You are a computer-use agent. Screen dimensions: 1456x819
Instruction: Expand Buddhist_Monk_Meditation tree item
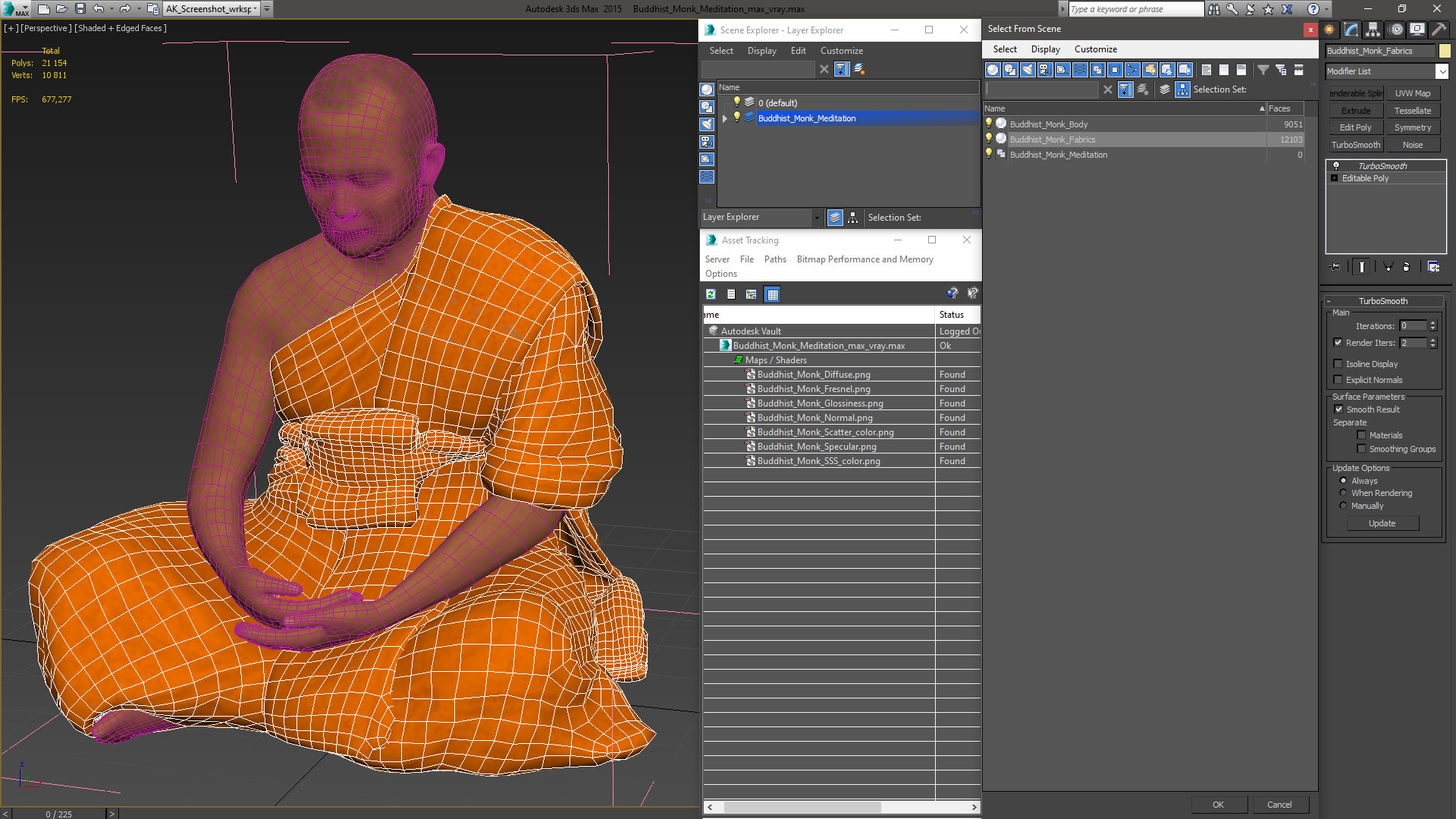(724, 118)
